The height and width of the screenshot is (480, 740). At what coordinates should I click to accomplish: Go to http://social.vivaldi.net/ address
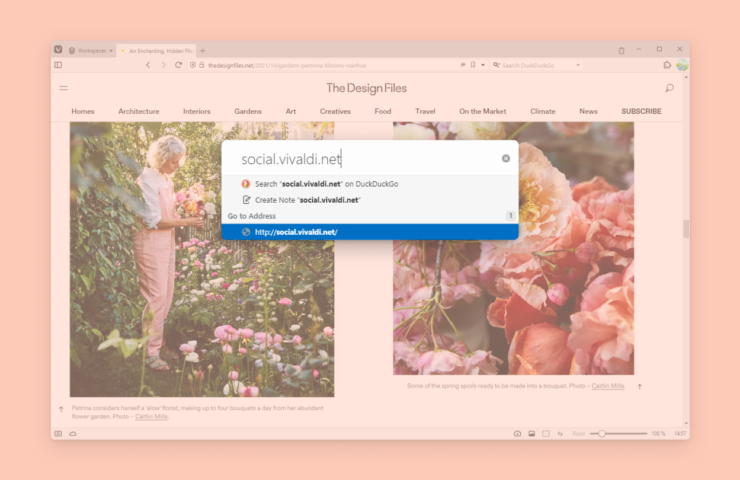[370, 232]
